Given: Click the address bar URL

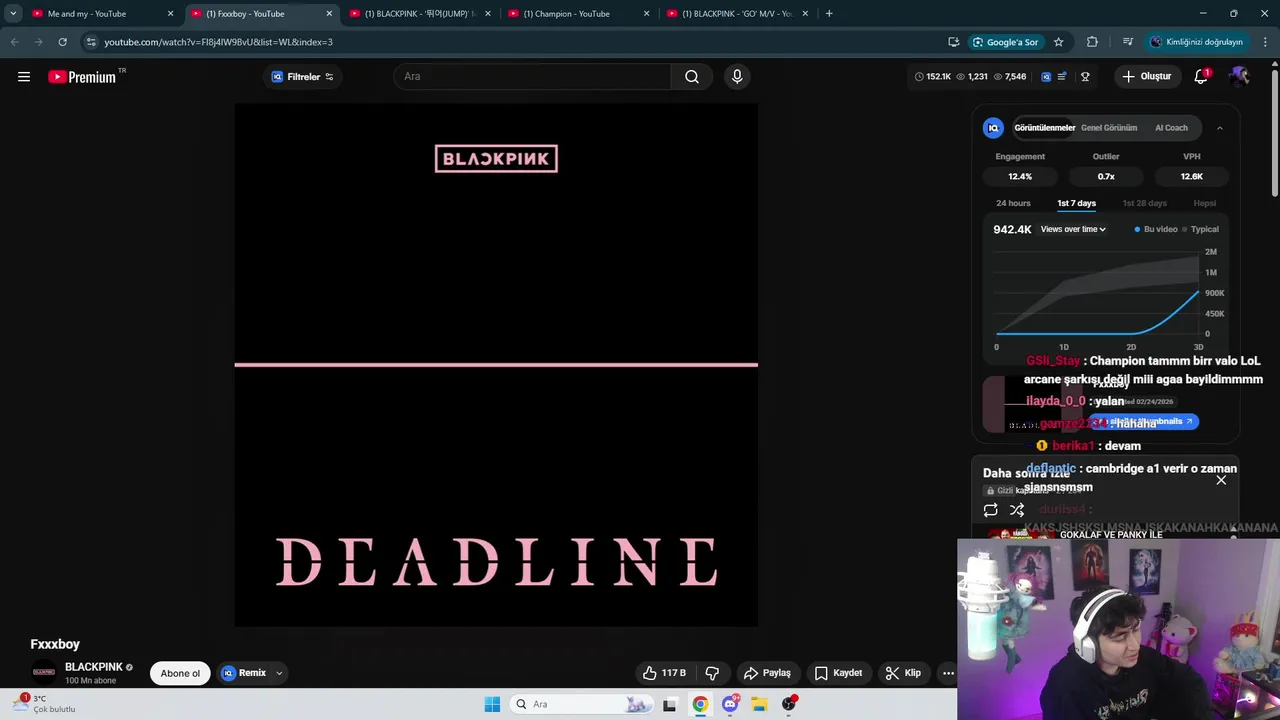Looking at the screenshot, I should click(218, 42).
